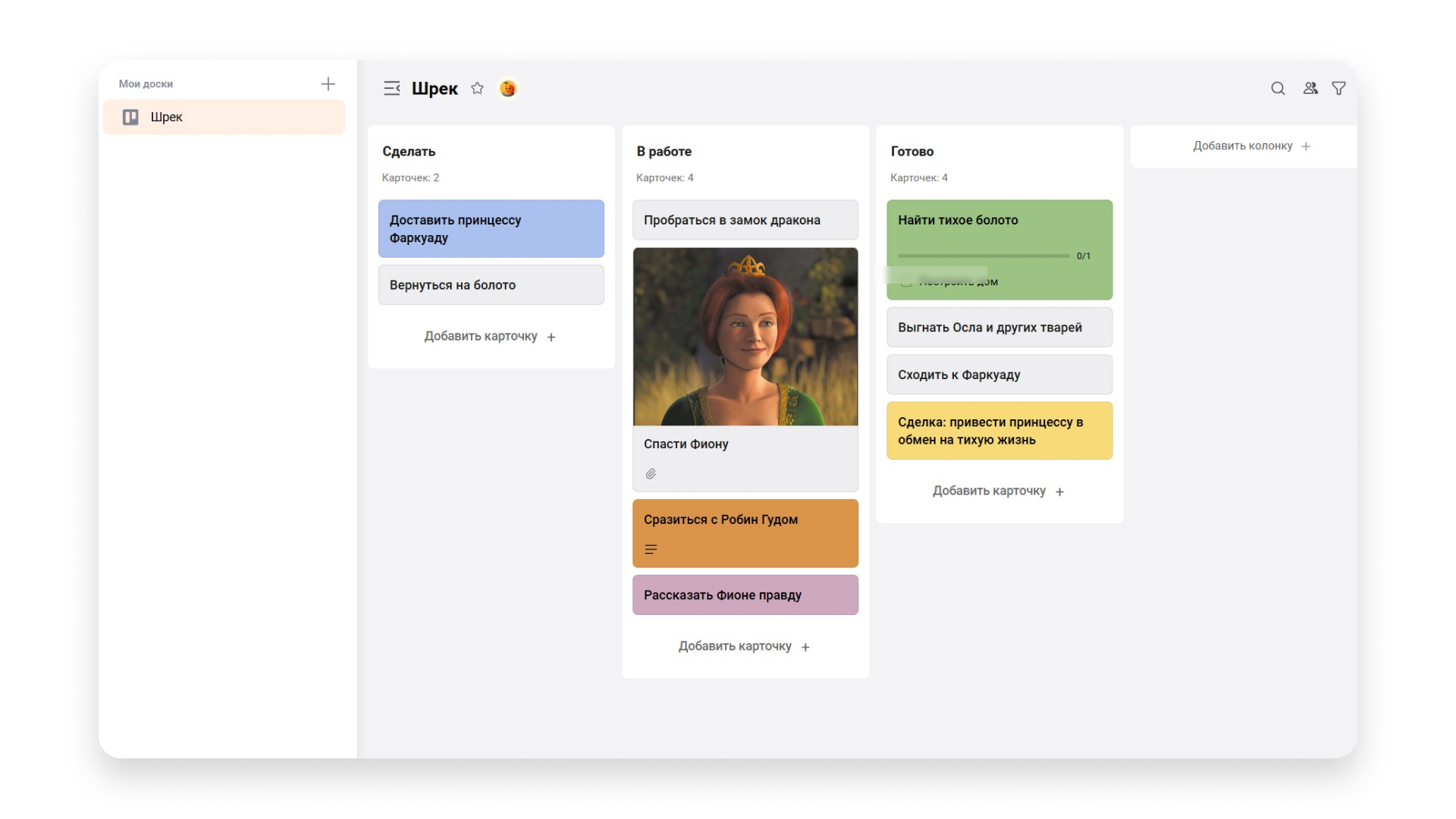Open the card filter funnel icon
Screen dimensions: 1456x819
click(x=1339, y=89)
